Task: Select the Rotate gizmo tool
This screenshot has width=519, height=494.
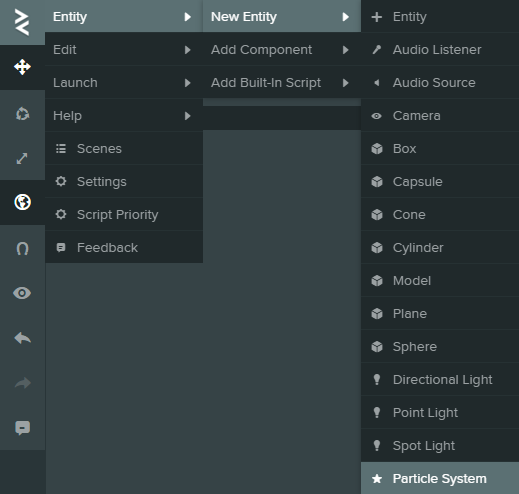Action: (x=22, y=113)
